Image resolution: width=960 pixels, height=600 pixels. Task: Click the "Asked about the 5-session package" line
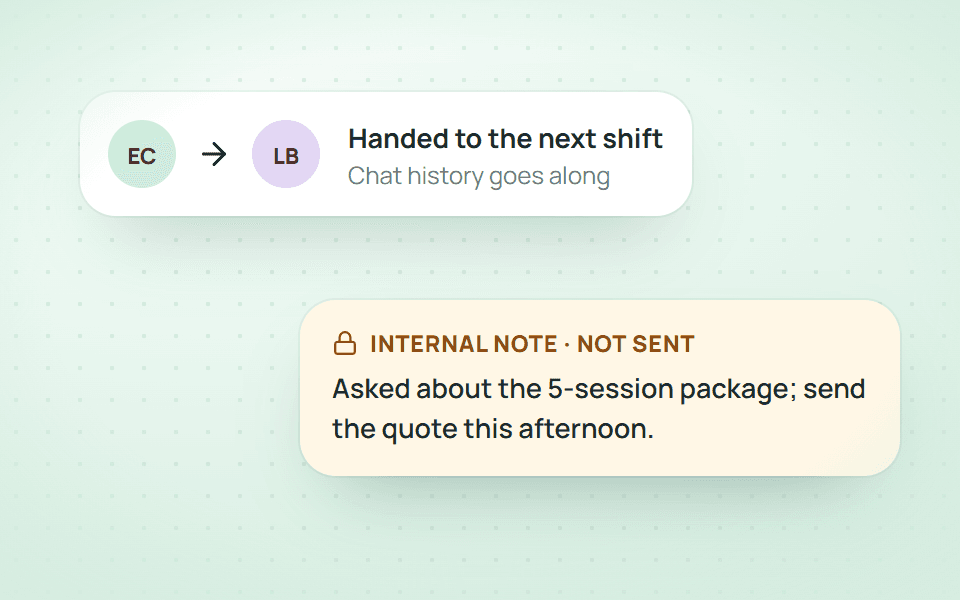[x=564, y=389]
